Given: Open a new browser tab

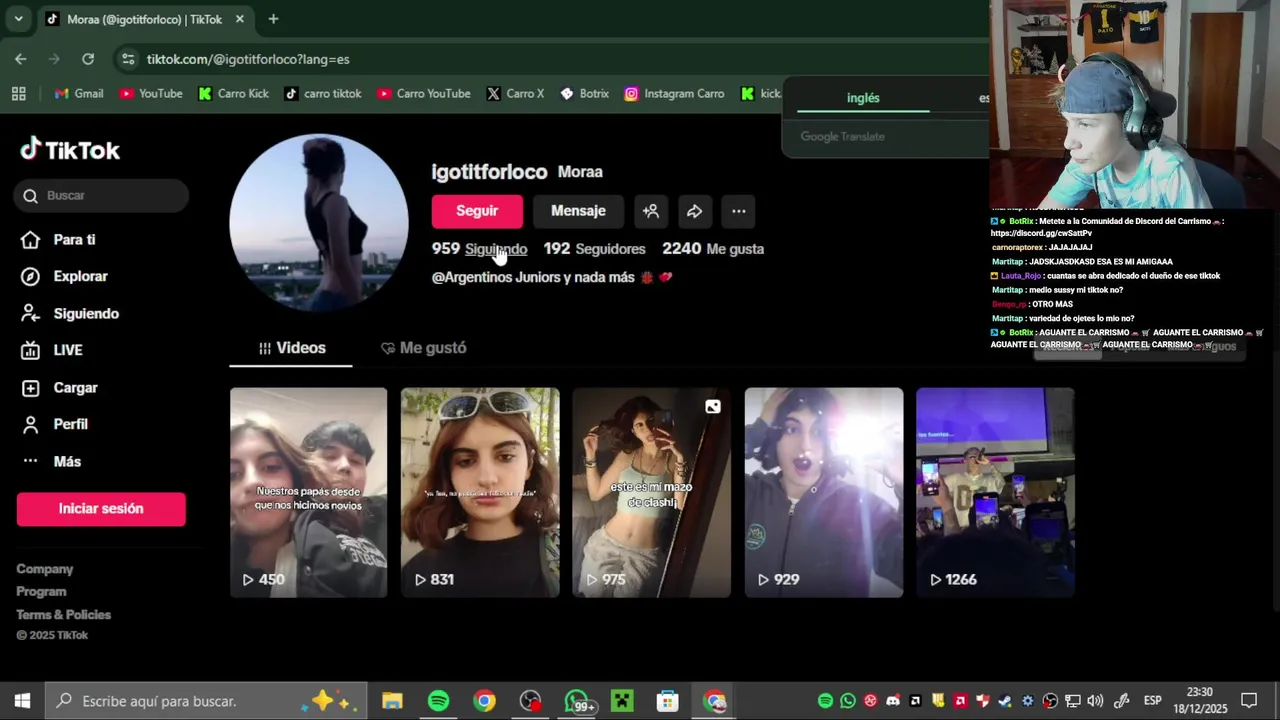Looking at the screenshot, I should click(x=273, y=19).
